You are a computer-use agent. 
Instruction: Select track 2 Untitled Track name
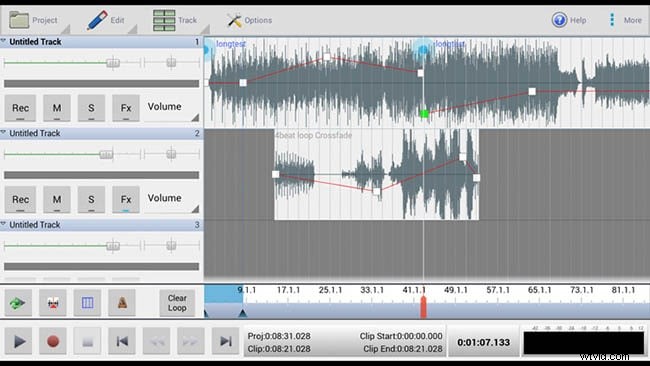click(x=35, y=133)
